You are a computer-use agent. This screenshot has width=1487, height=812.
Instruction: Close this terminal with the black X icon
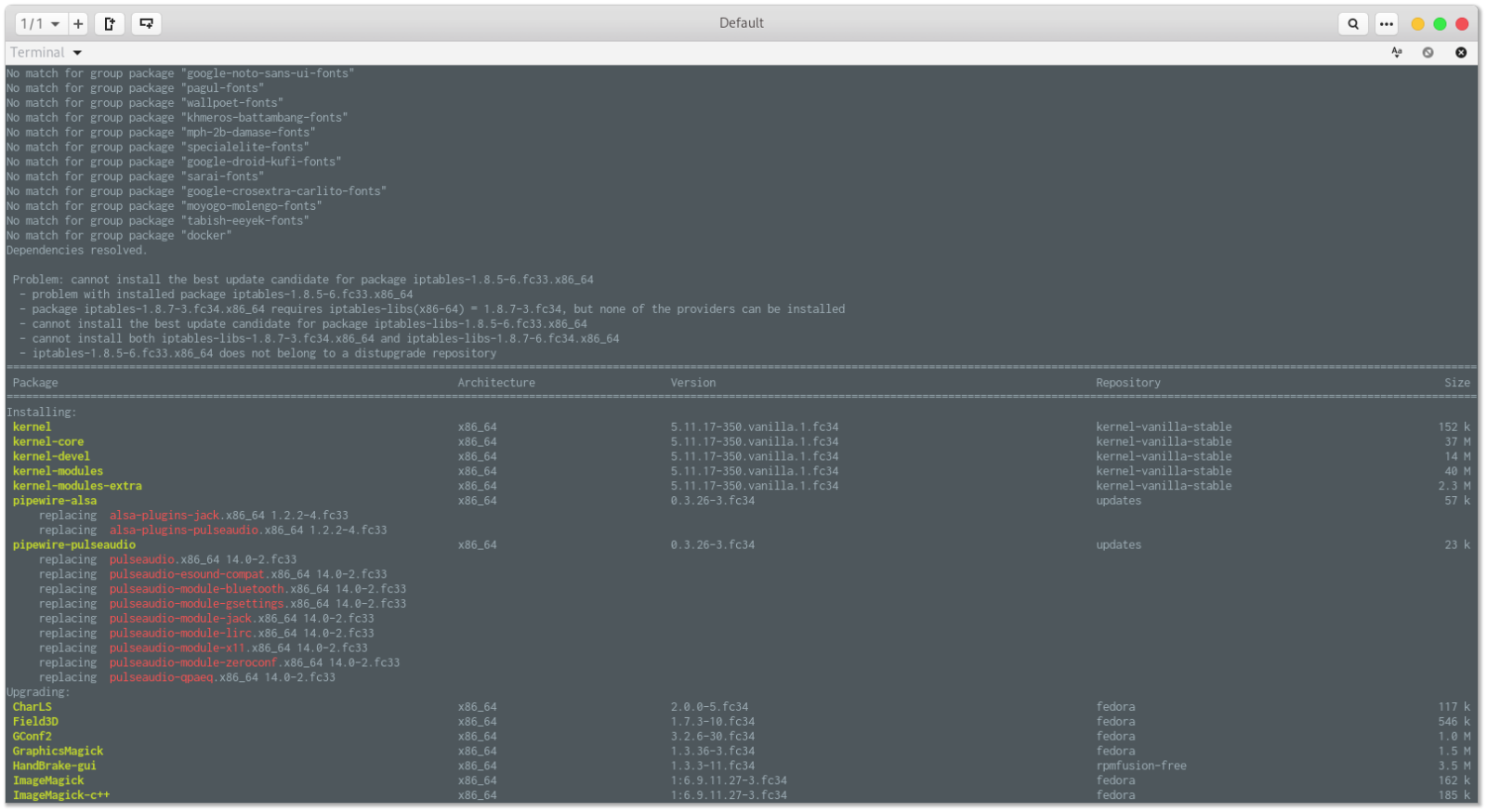1461,52
